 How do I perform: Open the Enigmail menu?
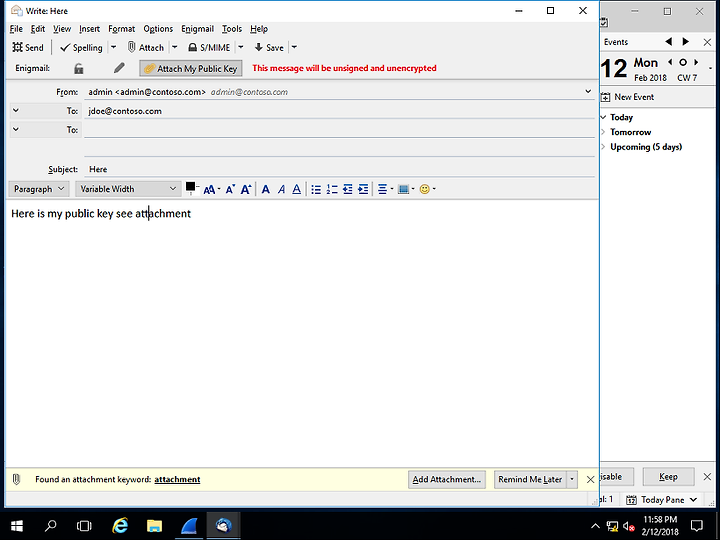[x=197, y=29]
